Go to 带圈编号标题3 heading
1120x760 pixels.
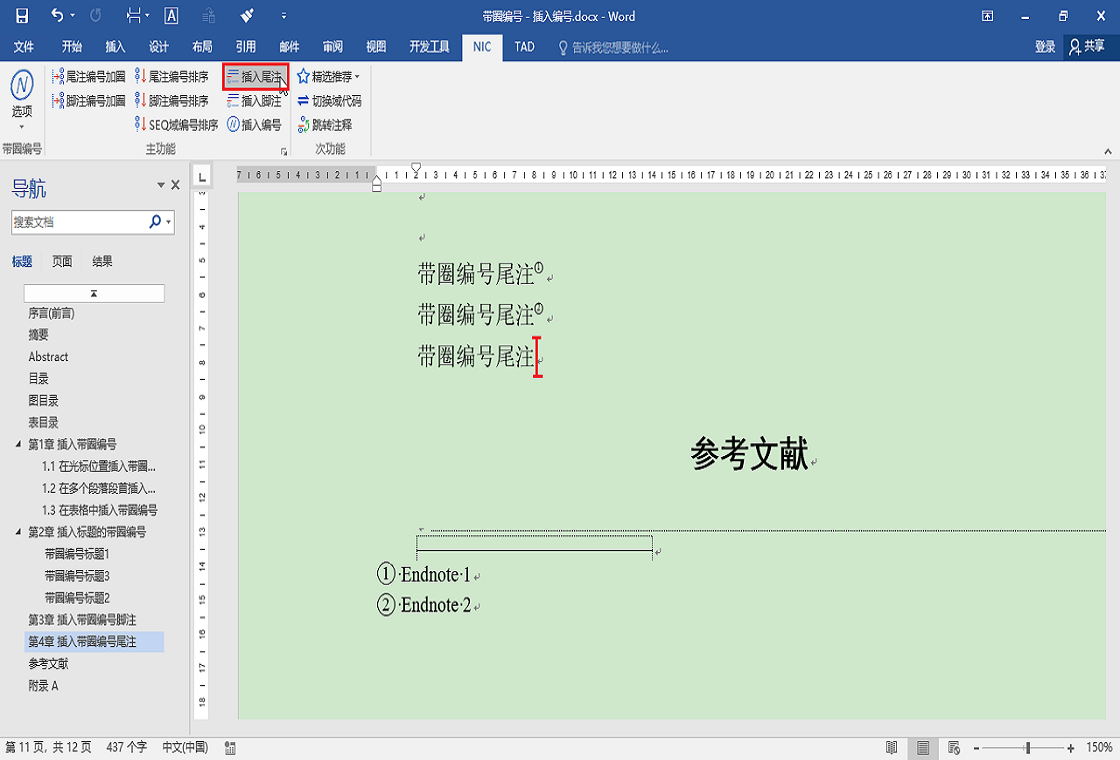tap(77, 576)
